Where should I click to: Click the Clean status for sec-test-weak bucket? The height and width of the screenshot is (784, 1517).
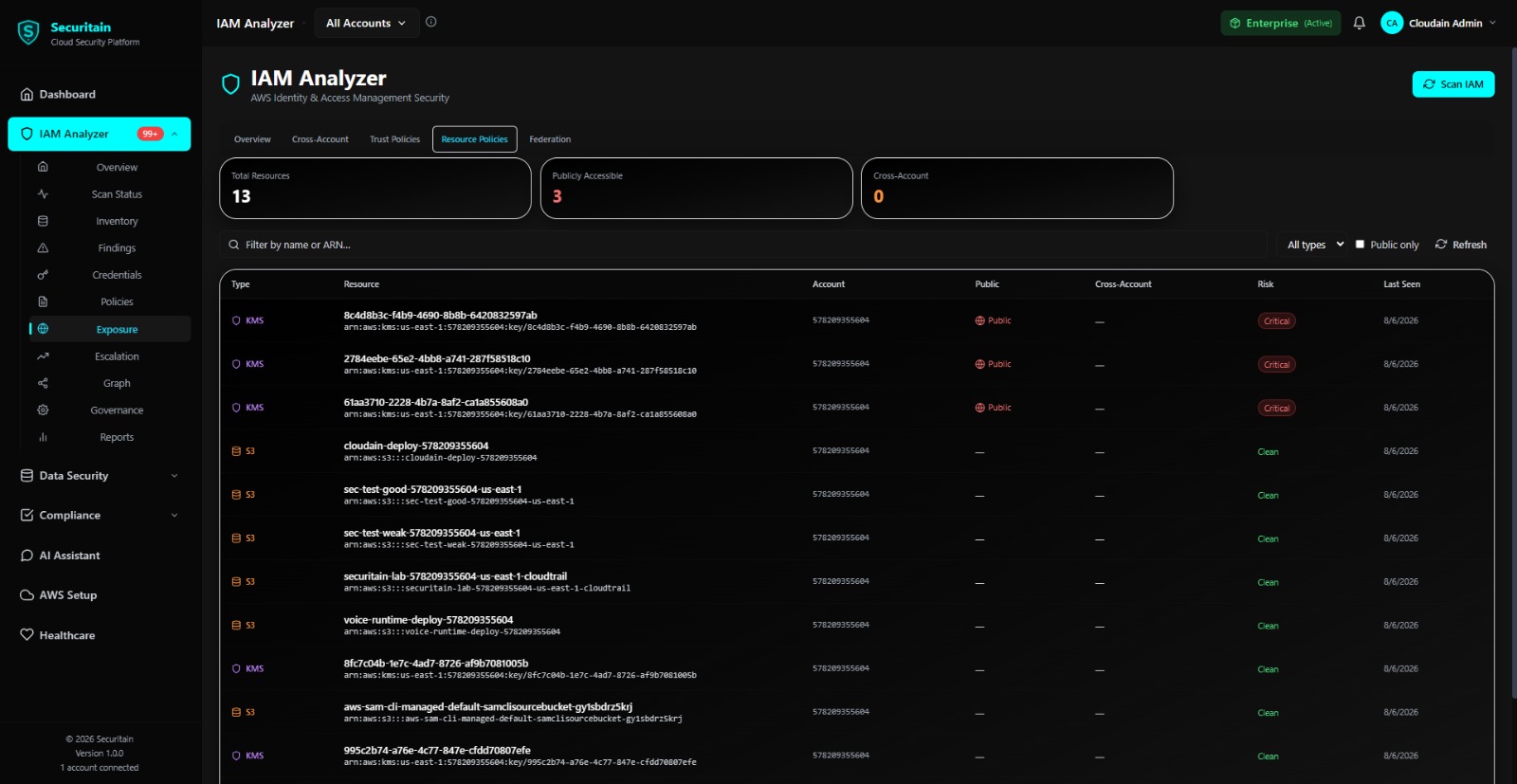point(1268,538)
